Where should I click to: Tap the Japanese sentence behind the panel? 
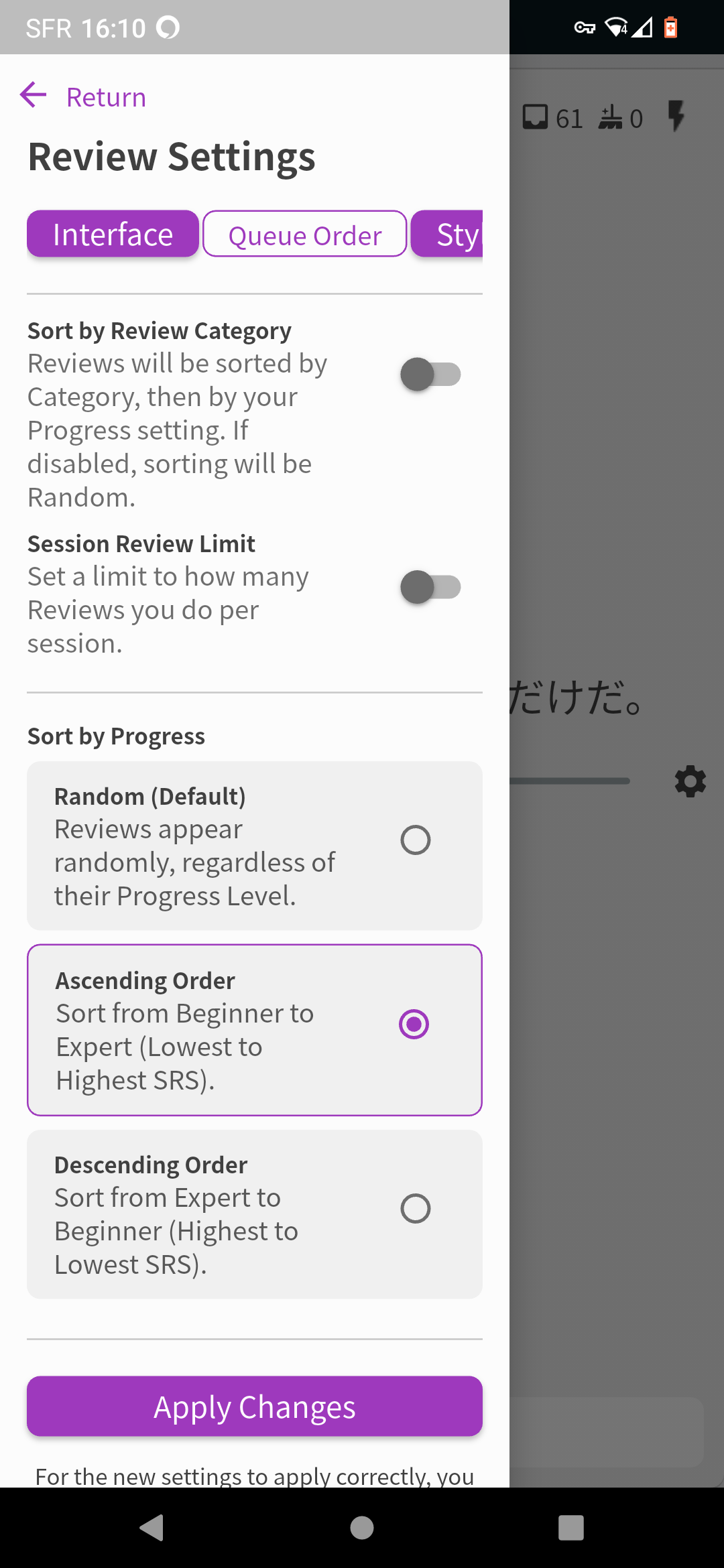[577, 698]
